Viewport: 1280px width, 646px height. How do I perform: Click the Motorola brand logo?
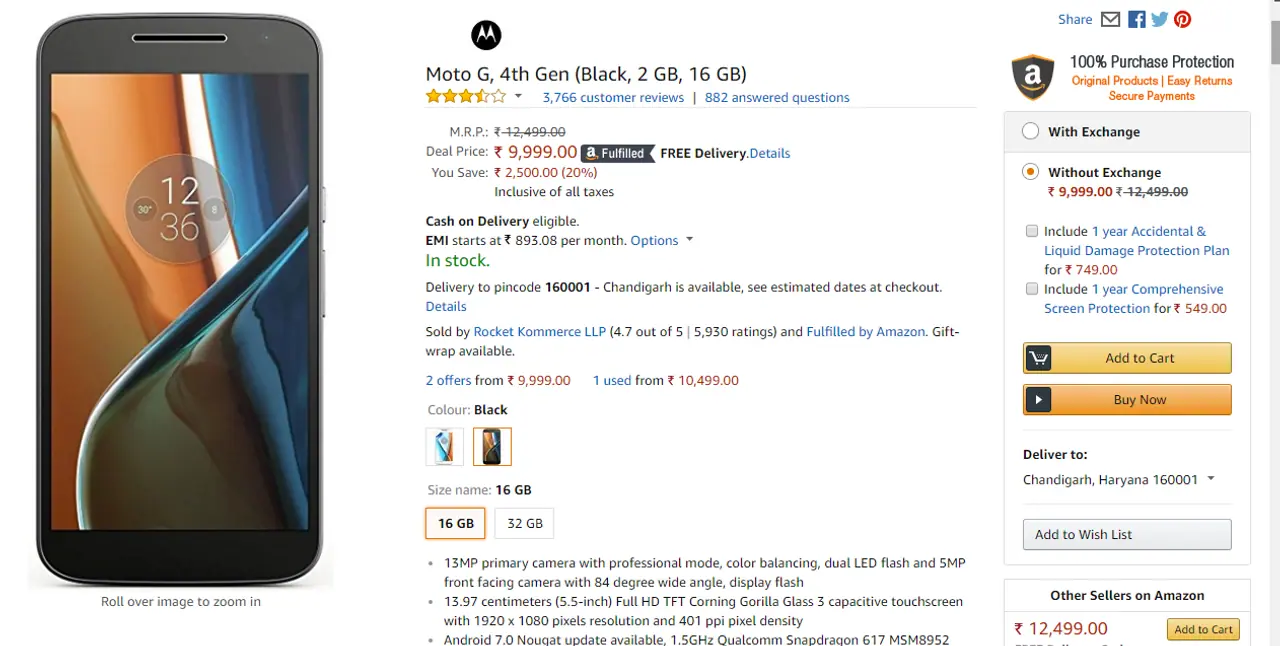point(486,35)
